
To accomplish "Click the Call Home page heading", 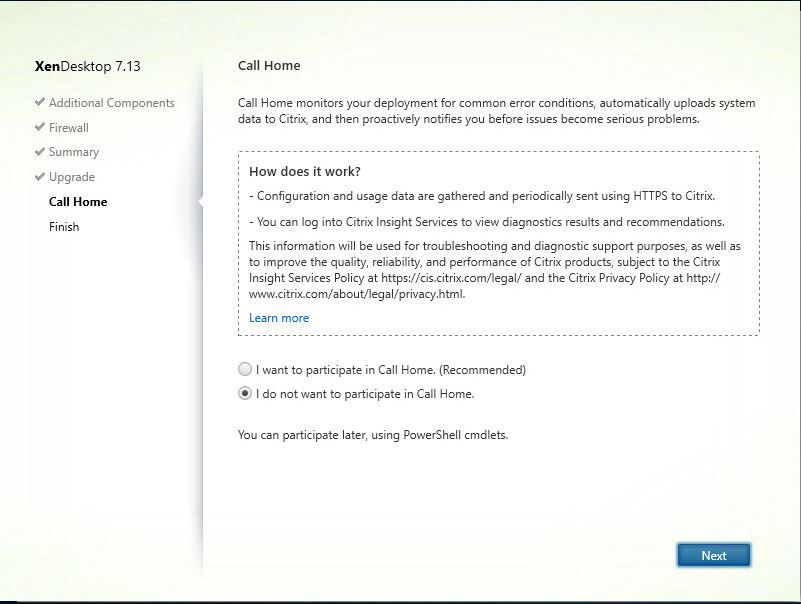I will (269, 66).
